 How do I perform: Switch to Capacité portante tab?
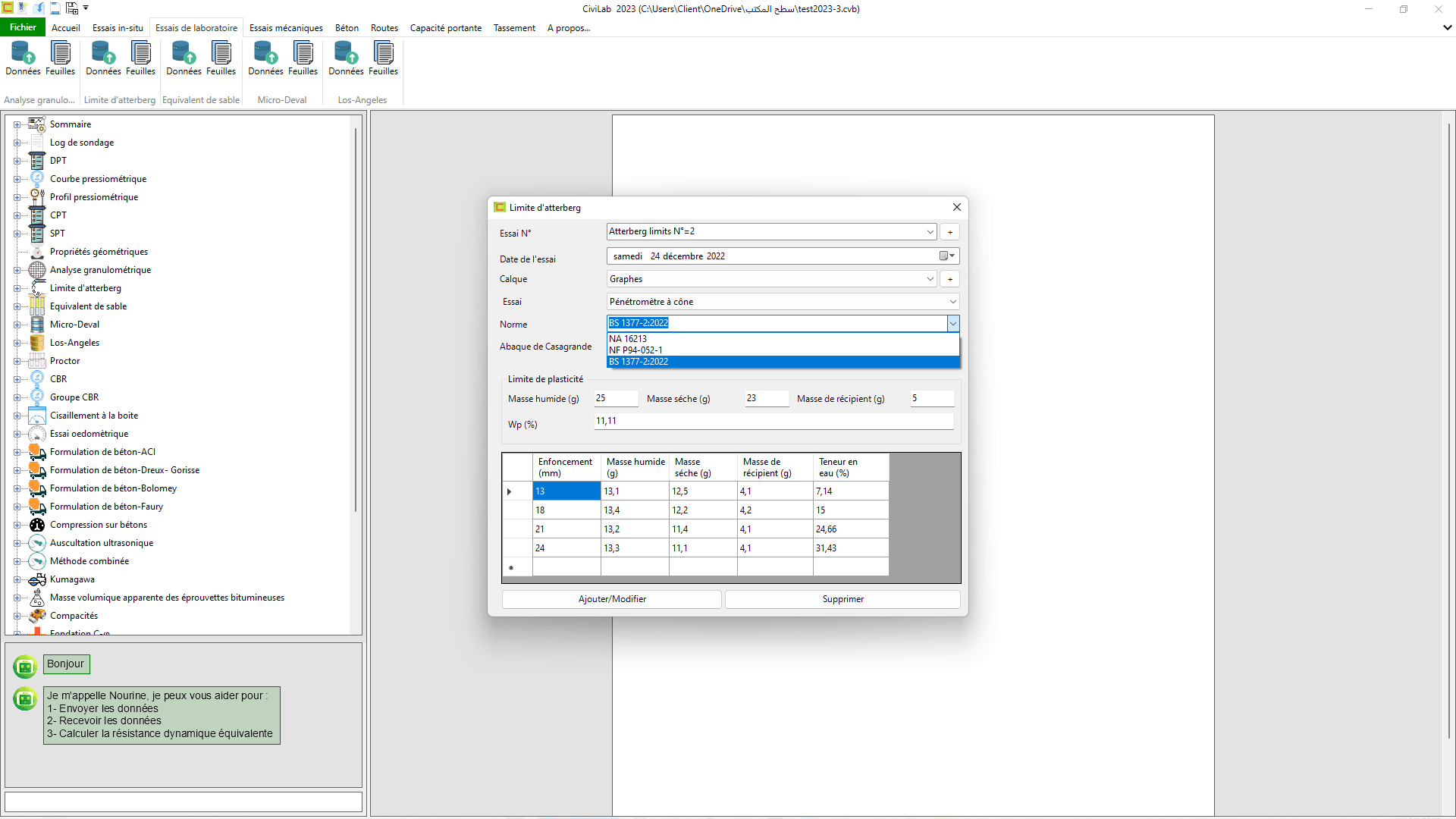(446, 28)
